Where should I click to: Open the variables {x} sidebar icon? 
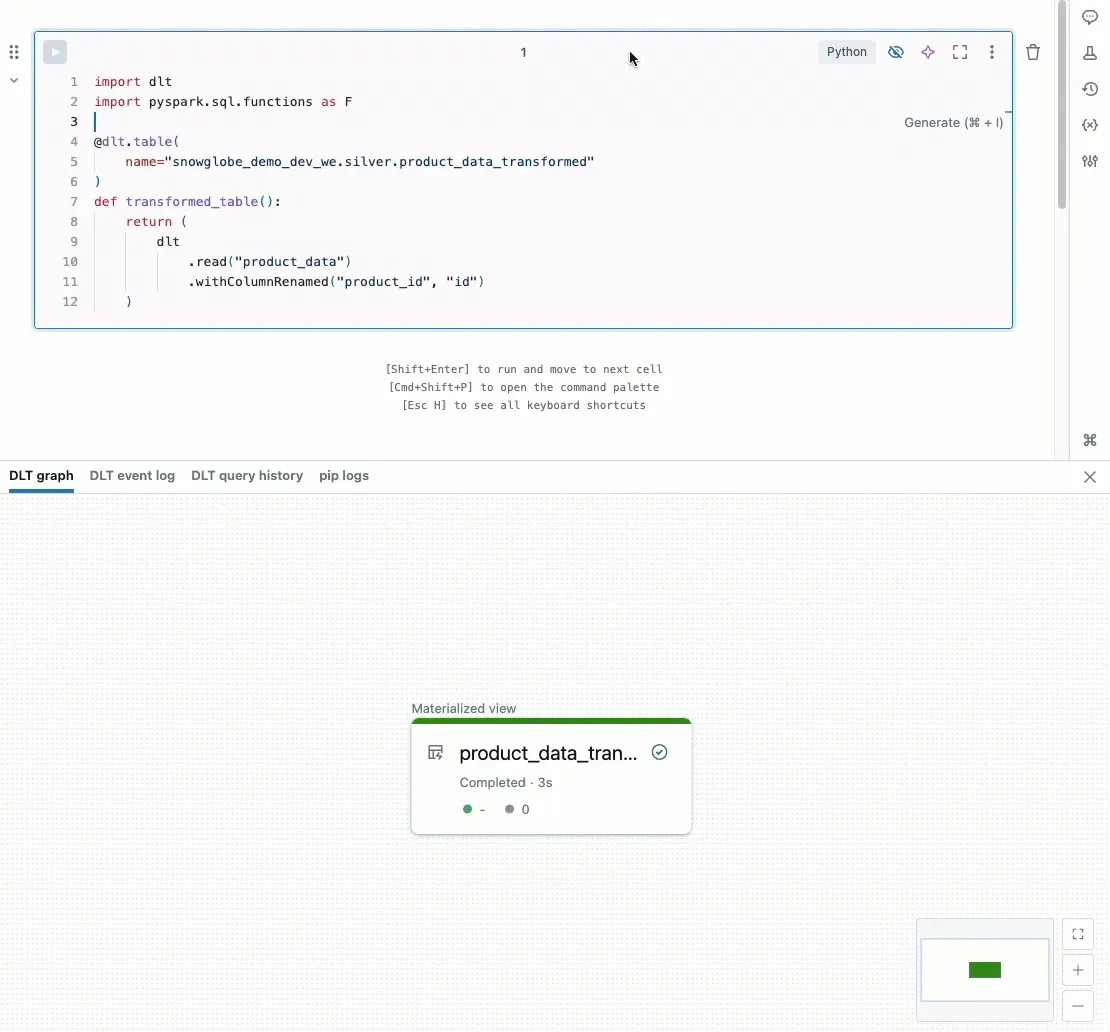(1089, 125)
